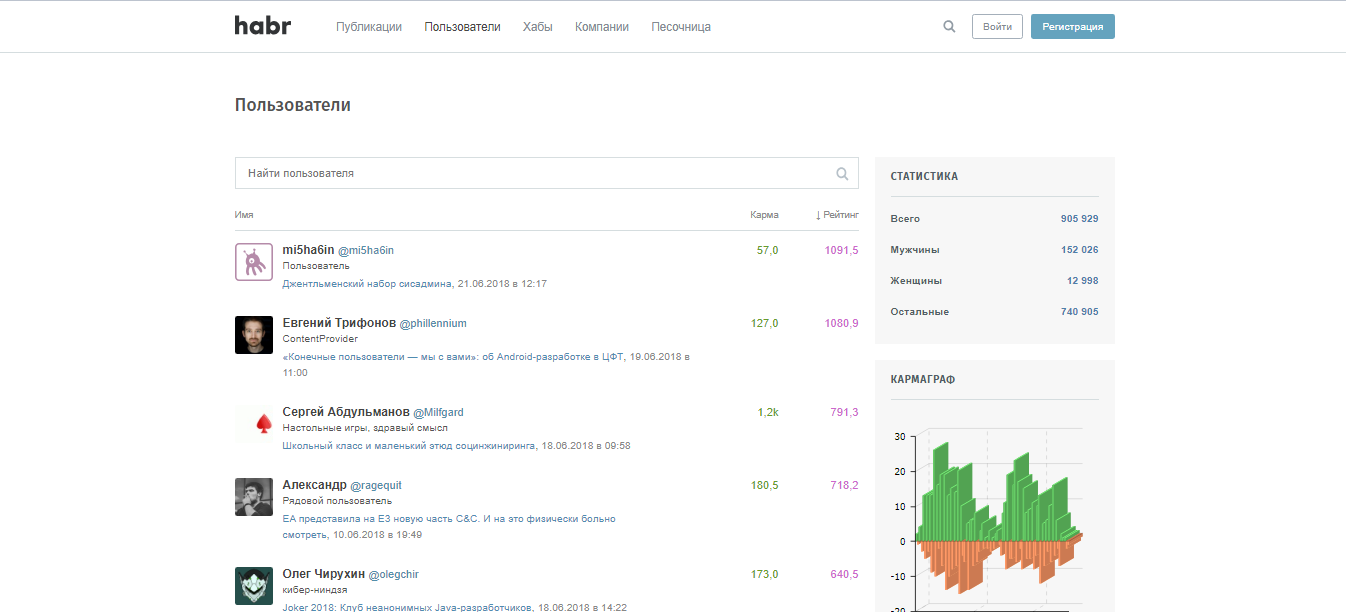The width and height of the screenshot is (1346, 612).
Task: Sort users by Карма column
Action: click(x=764, y=215)
